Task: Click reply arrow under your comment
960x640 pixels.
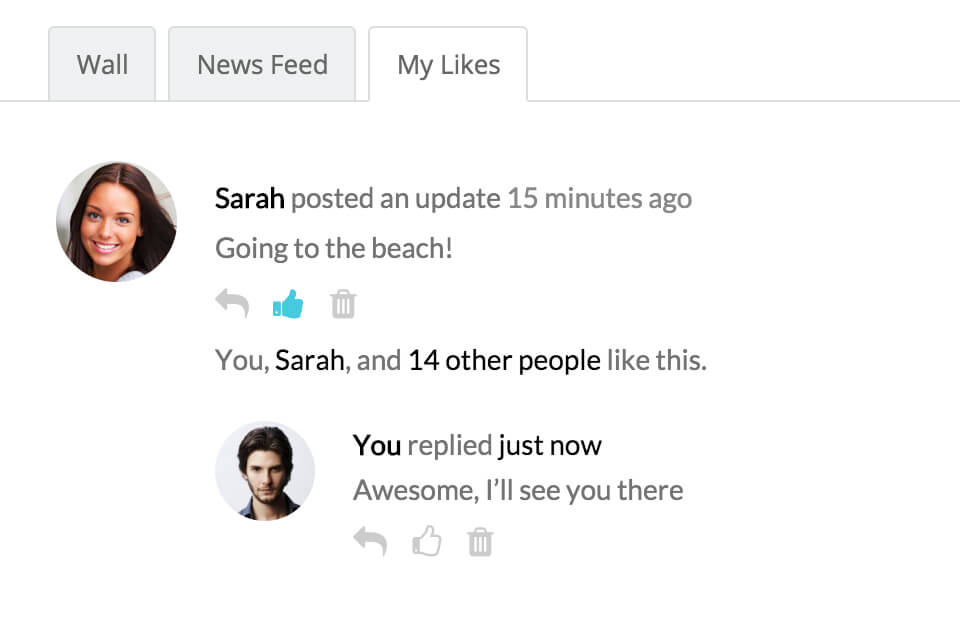Action: pyautogui.click(x=370, y=542)
